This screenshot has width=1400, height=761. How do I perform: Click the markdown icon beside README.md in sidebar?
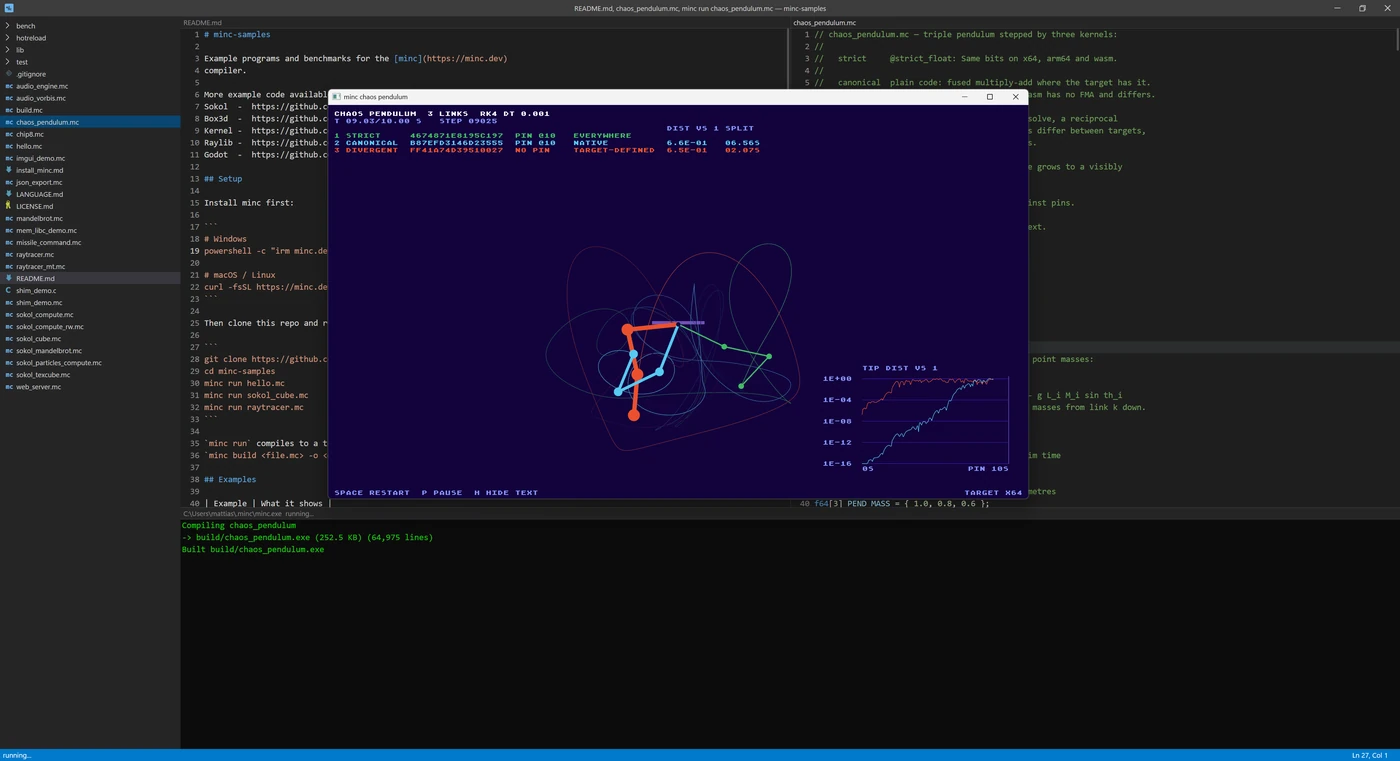(x=9, y=278)
